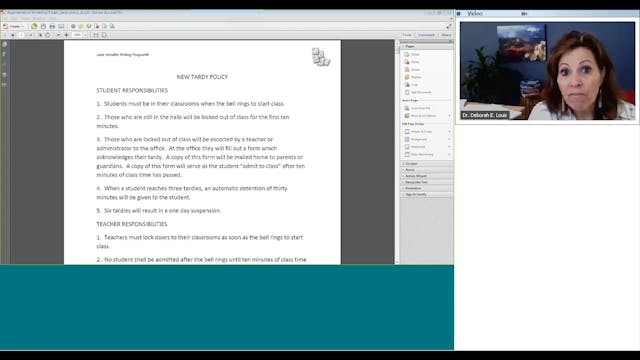The image size is (640, 360).
Task: Click the Save floppy disk icon
Action: pos(43,26)
